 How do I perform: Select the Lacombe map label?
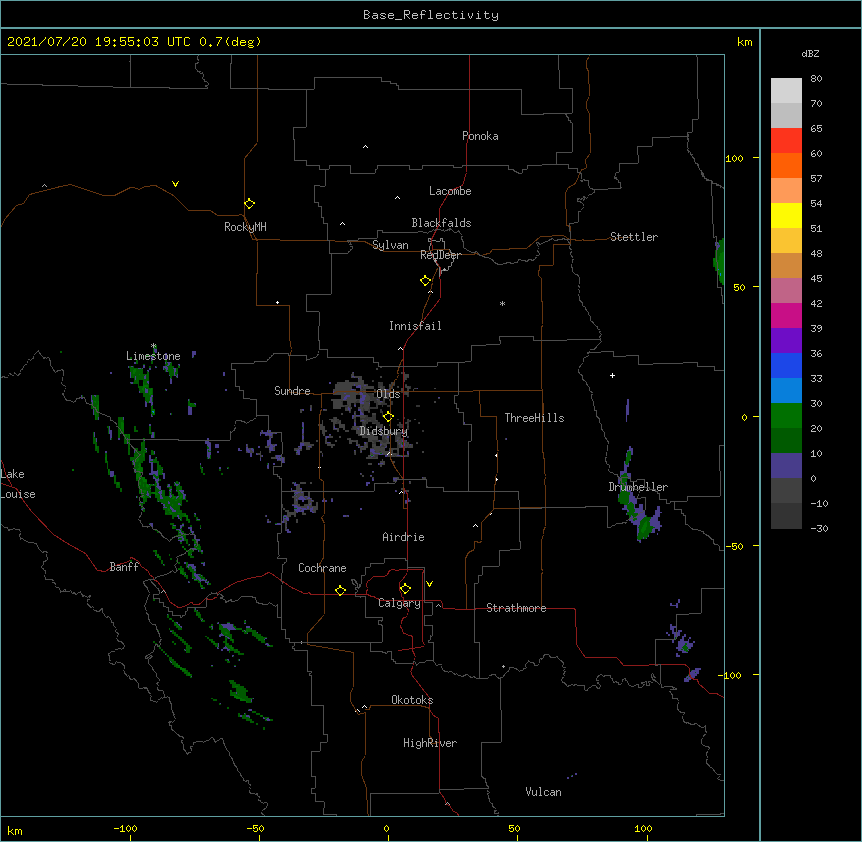pos(450,191)
